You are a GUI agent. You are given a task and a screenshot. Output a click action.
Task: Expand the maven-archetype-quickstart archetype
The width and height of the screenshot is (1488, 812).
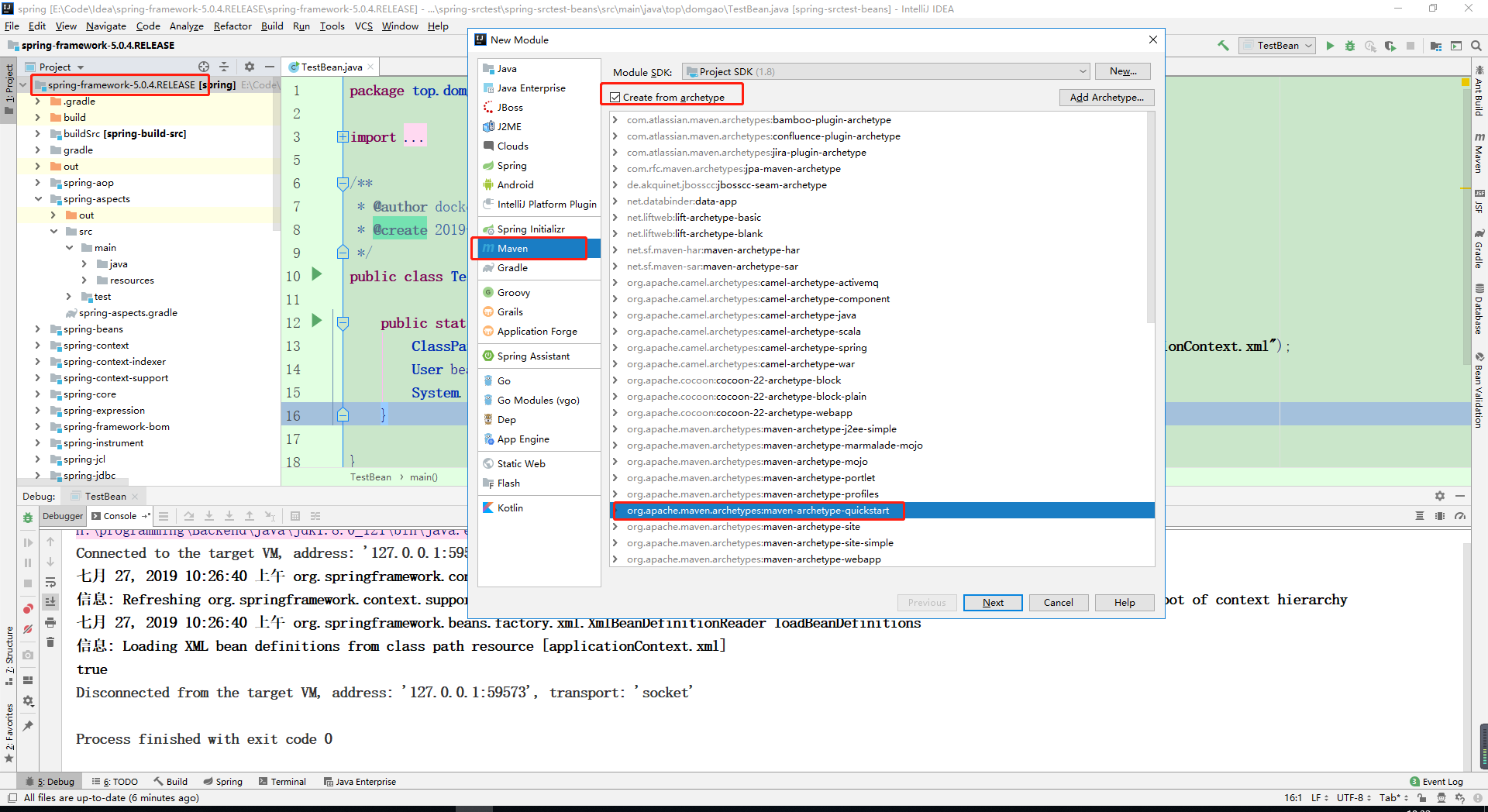coord(615,511)
